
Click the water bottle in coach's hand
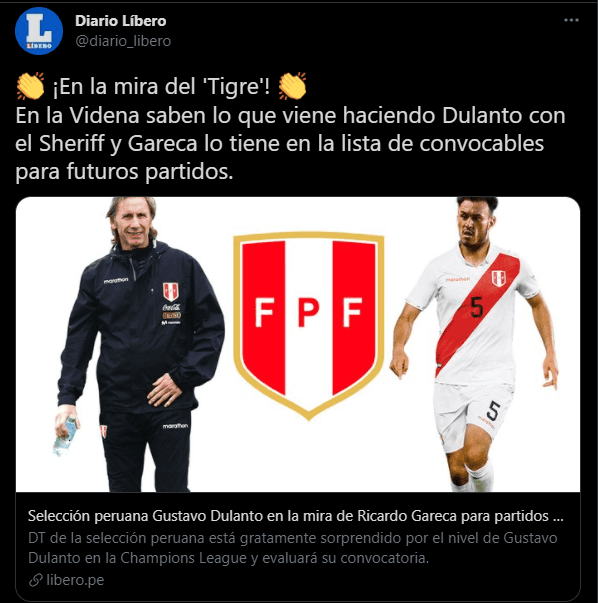[x=64, y=436]
